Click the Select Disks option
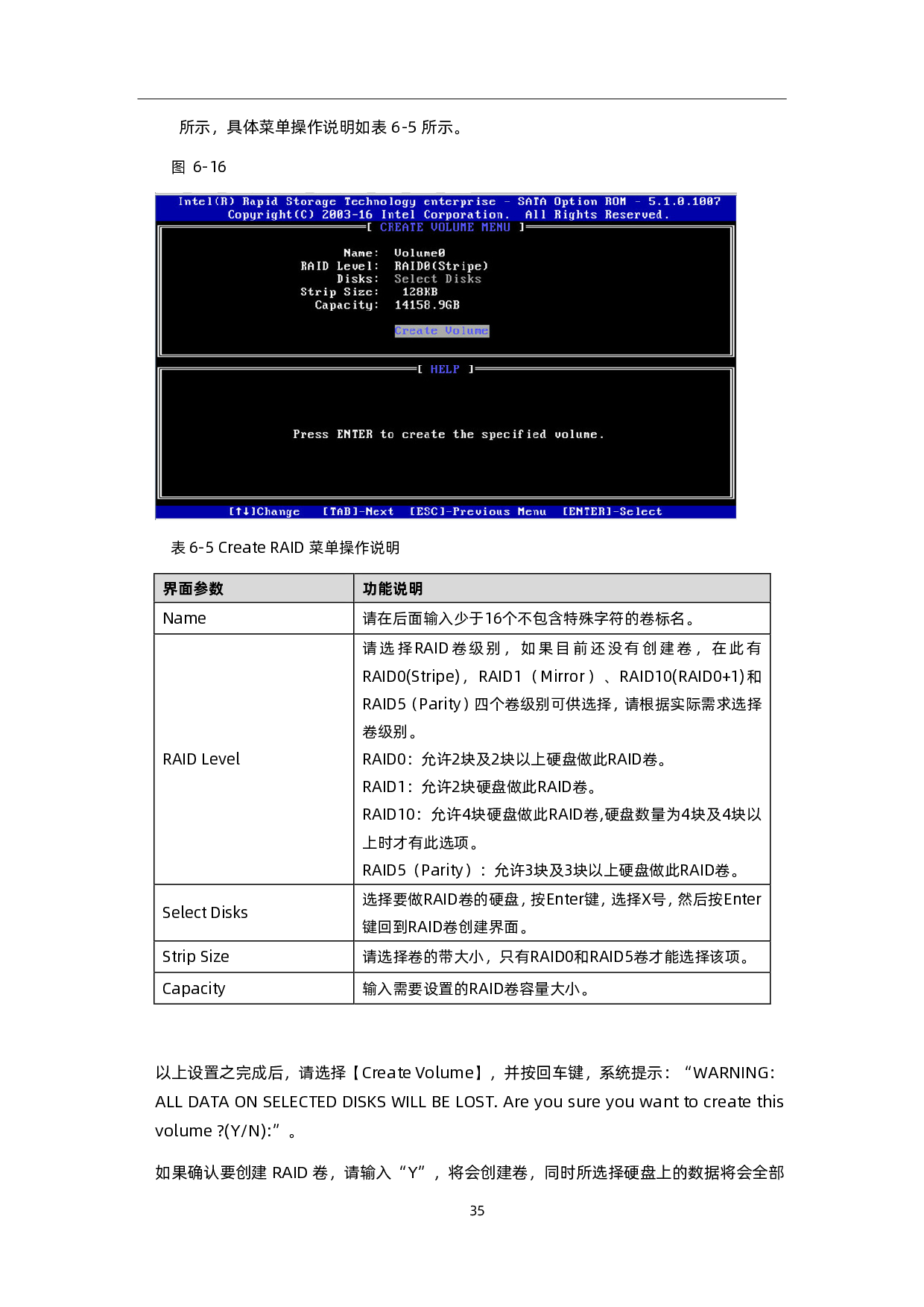 coord(437,279)
